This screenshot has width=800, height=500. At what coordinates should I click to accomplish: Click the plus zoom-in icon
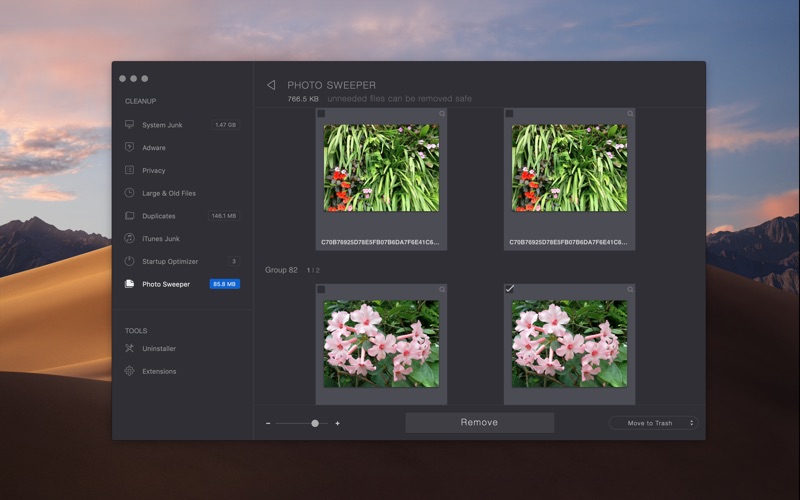point(337,423)
